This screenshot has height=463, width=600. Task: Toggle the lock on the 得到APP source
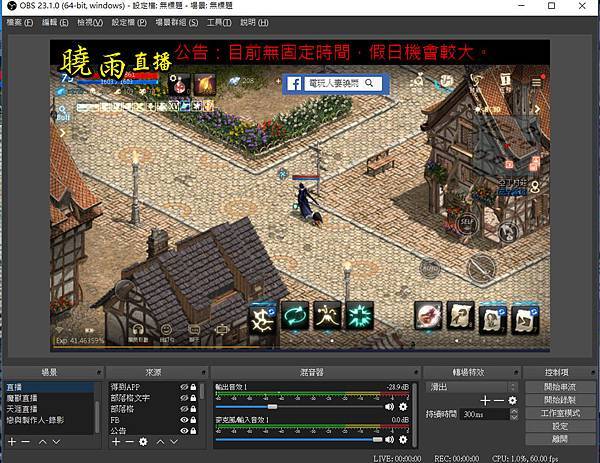pyautogui.click(x=193, y=387)
